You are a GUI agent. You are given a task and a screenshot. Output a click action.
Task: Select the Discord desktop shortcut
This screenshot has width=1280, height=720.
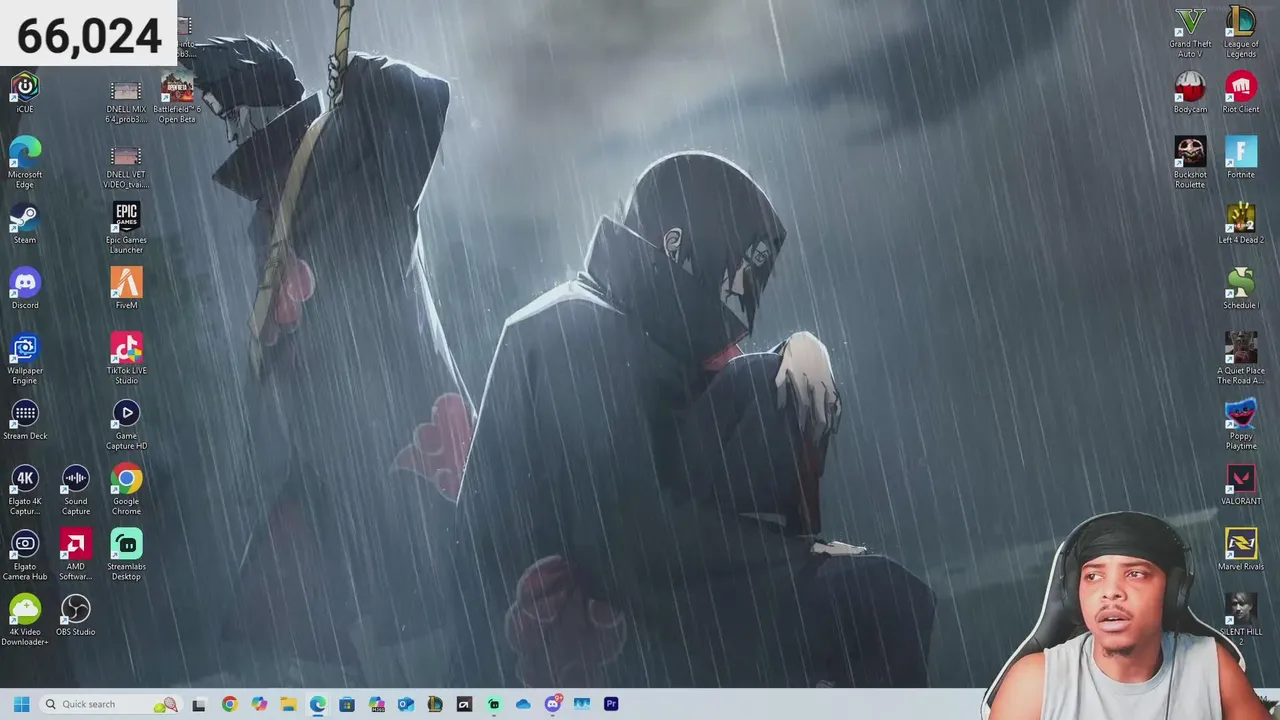pos(25,288)
